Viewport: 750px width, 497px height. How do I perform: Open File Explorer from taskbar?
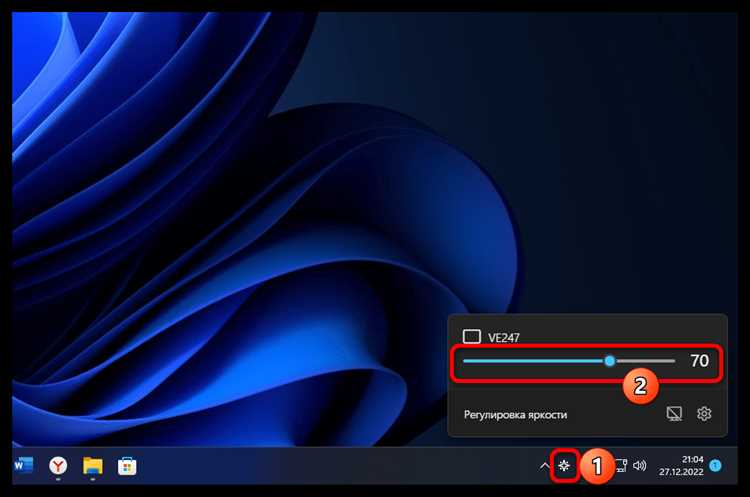click(93, 465)
